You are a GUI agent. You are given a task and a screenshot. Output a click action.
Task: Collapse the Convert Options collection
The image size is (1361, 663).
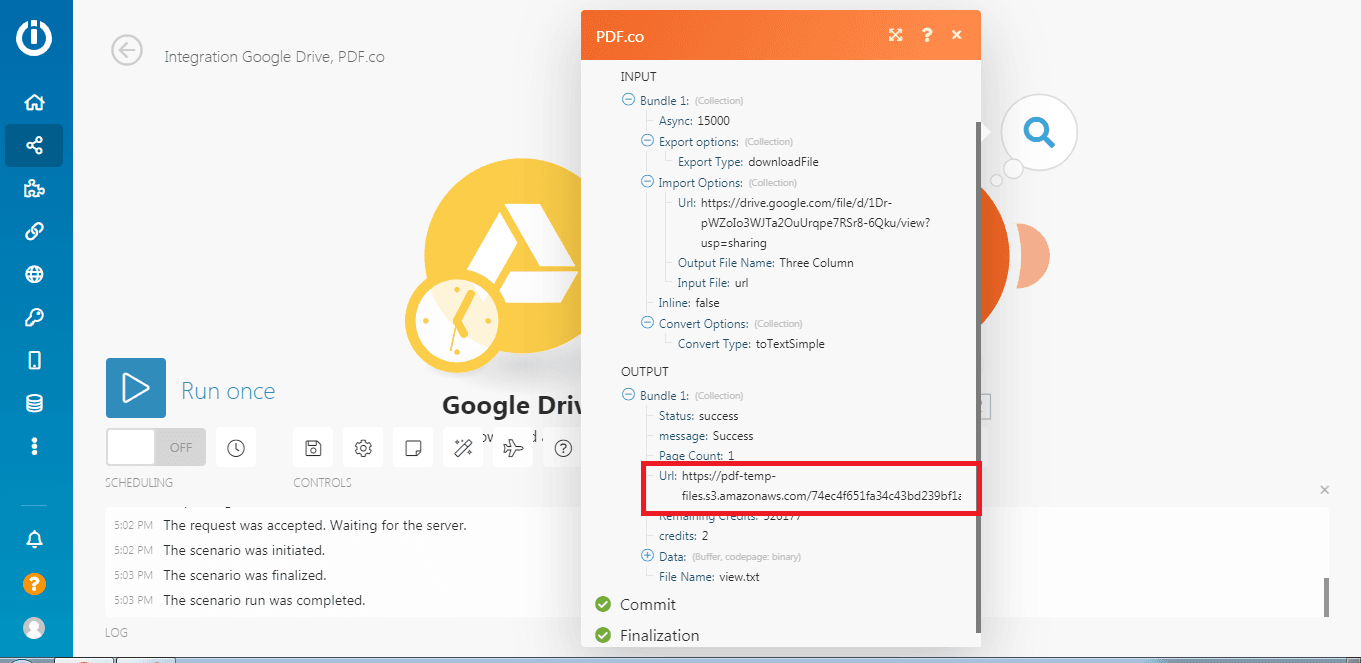(647, 324)
